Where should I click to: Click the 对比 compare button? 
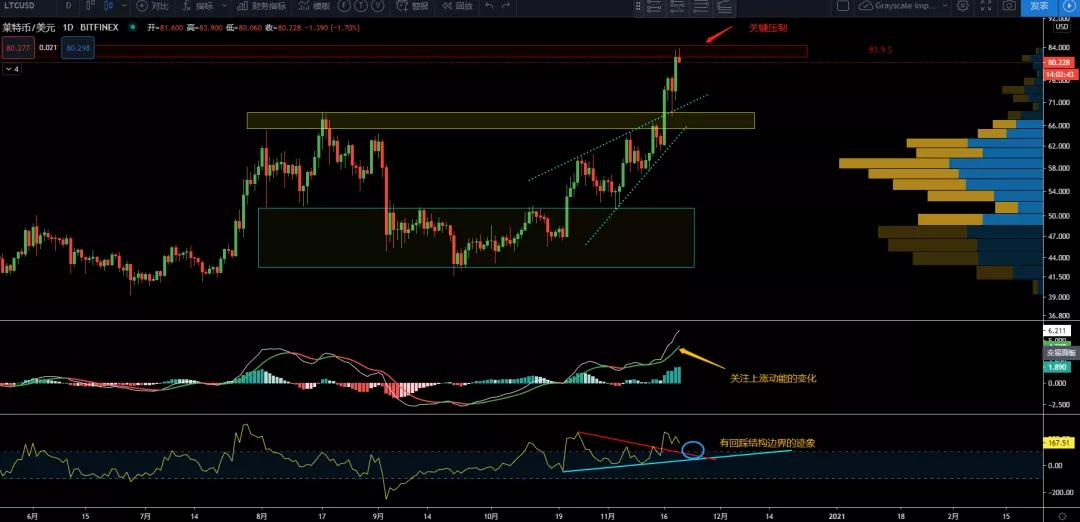click(152, 6)
